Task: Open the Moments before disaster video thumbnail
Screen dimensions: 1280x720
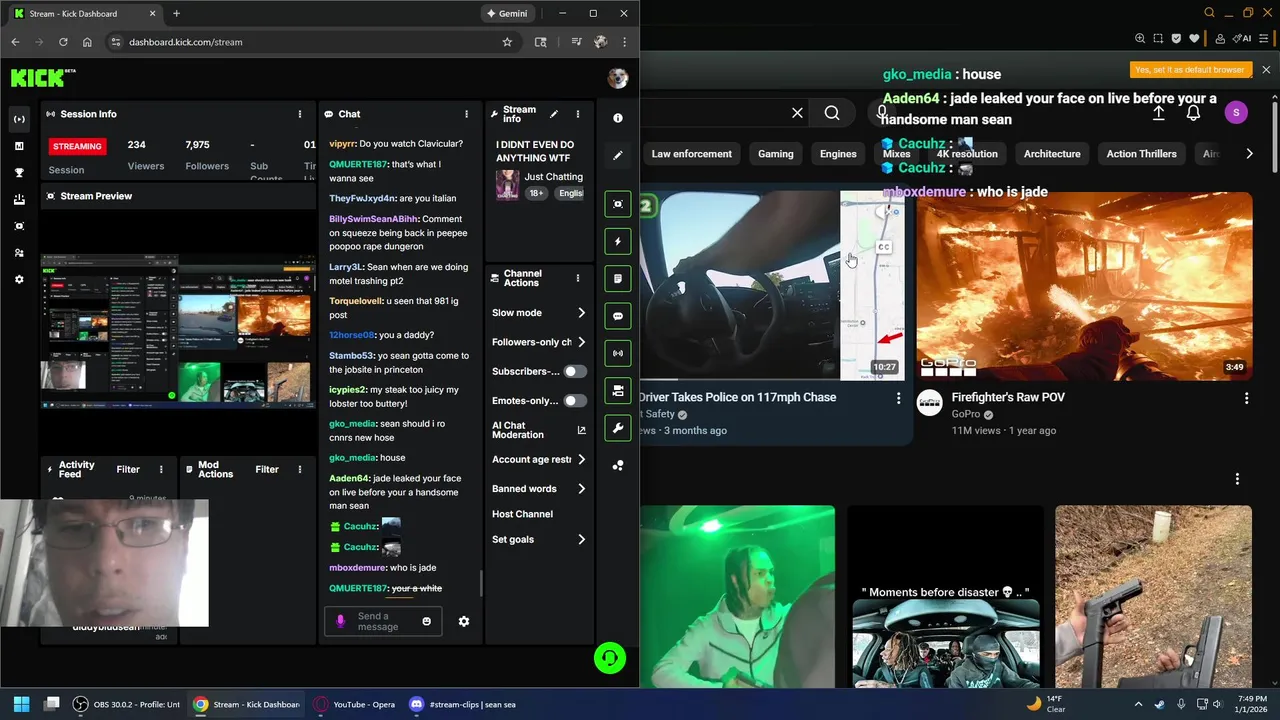Action: (945, 596)
